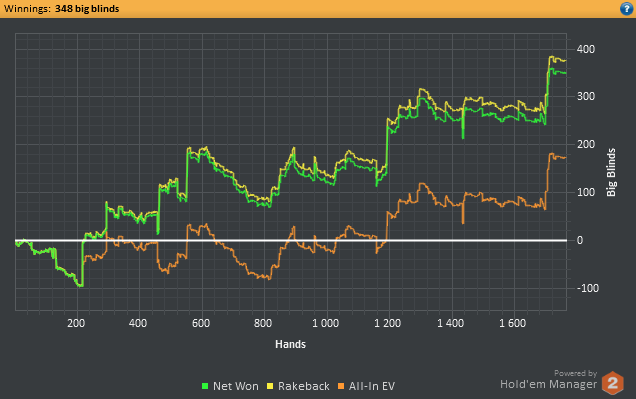Click the Powered by Hold'em Manager text

[x=548, y=380]
